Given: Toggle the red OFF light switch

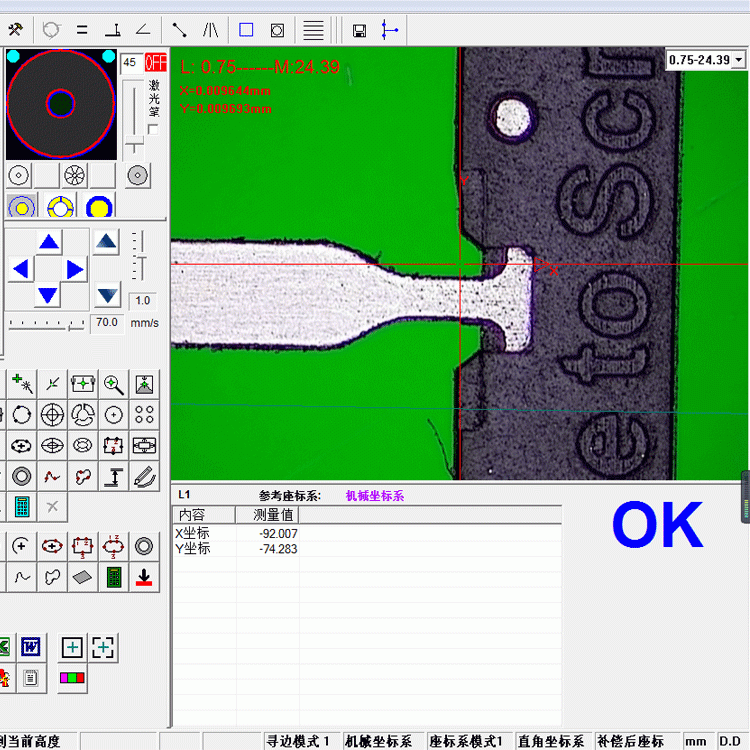Looking at the screenshot, I should (156, 63).
